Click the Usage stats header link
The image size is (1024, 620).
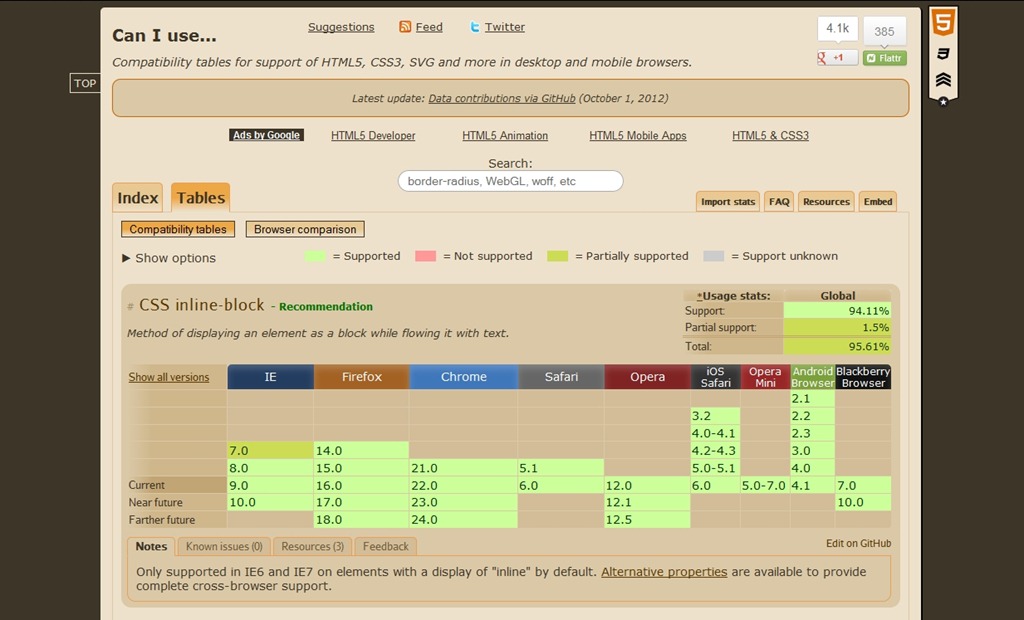733,296
